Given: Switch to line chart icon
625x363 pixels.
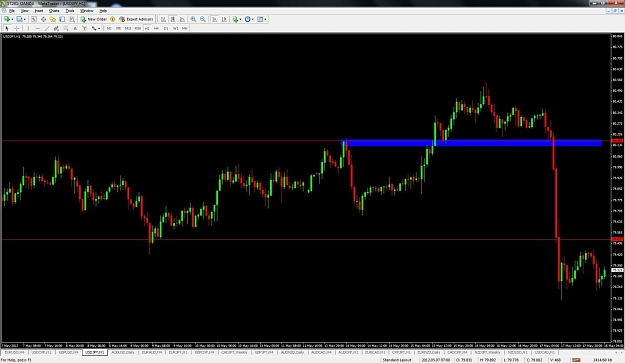Looking at the screenshot, I should pyautogui.click(x=183, y=19).
